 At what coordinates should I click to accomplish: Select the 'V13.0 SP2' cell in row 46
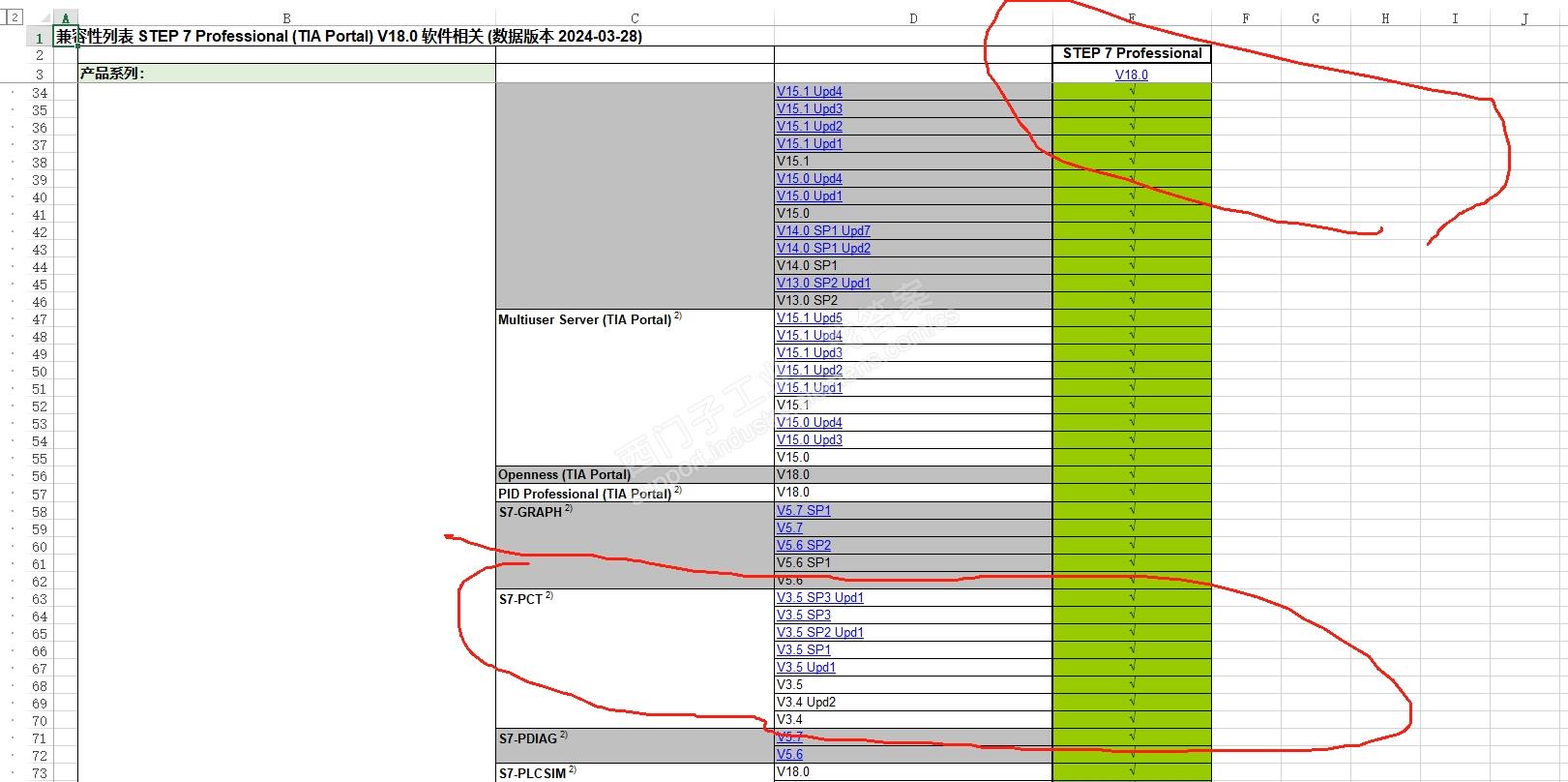913,301
